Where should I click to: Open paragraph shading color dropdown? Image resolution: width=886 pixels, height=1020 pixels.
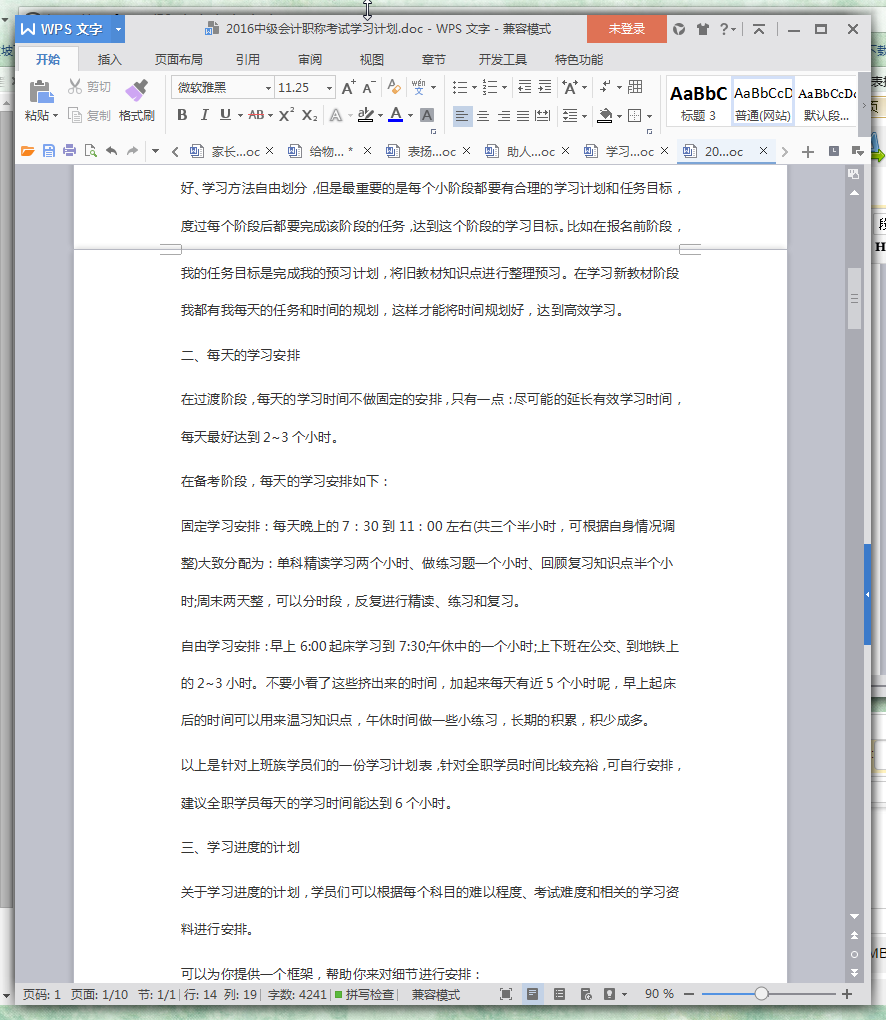(619, 116)
